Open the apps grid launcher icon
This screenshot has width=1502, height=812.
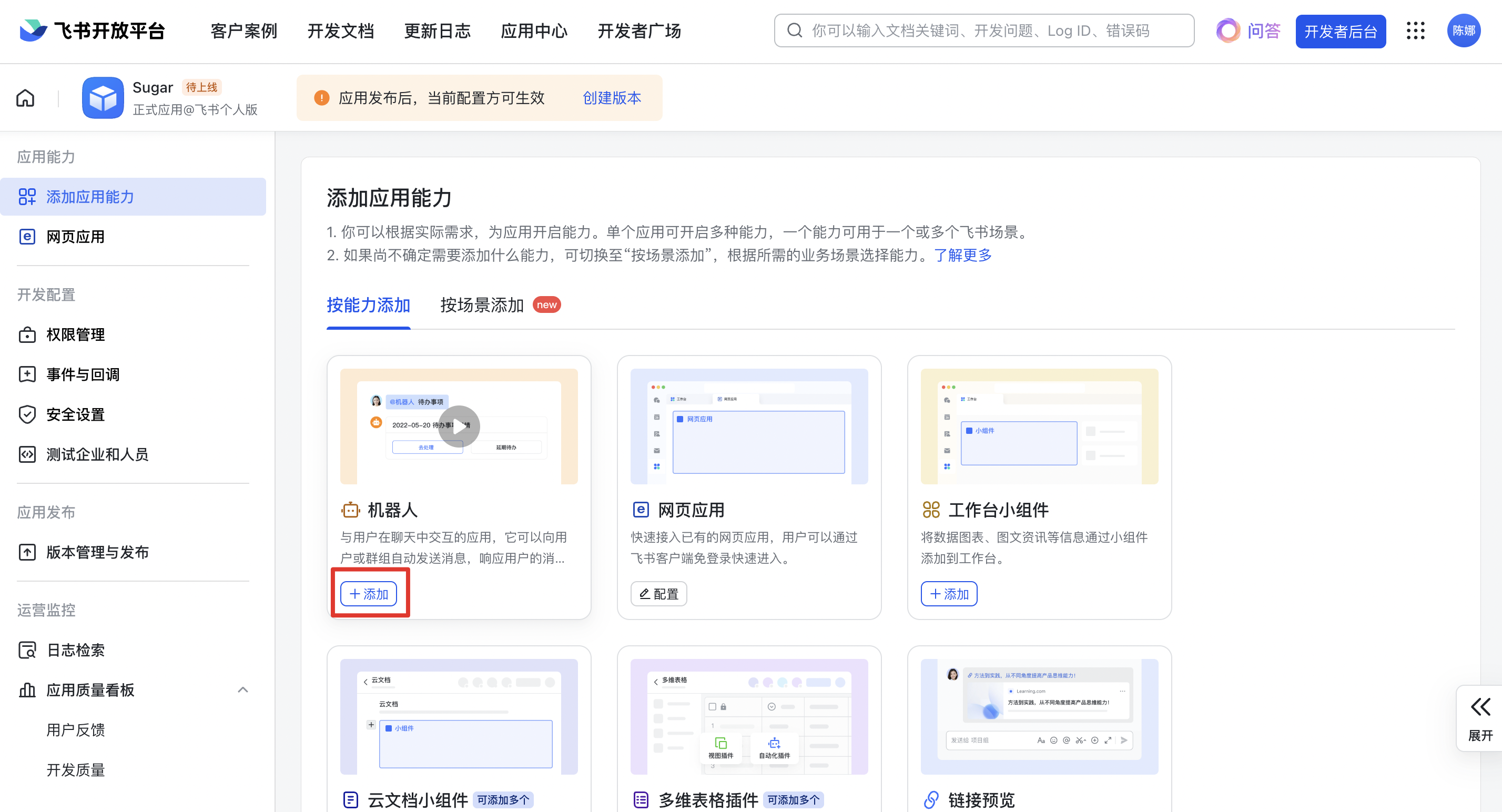[x=1416, y=31]
